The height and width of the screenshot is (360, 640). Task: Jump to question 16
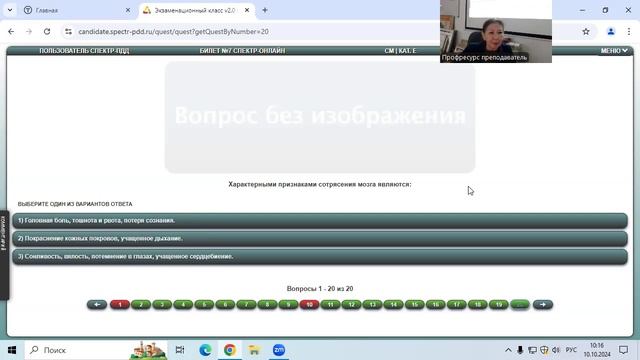coord(436,304)
